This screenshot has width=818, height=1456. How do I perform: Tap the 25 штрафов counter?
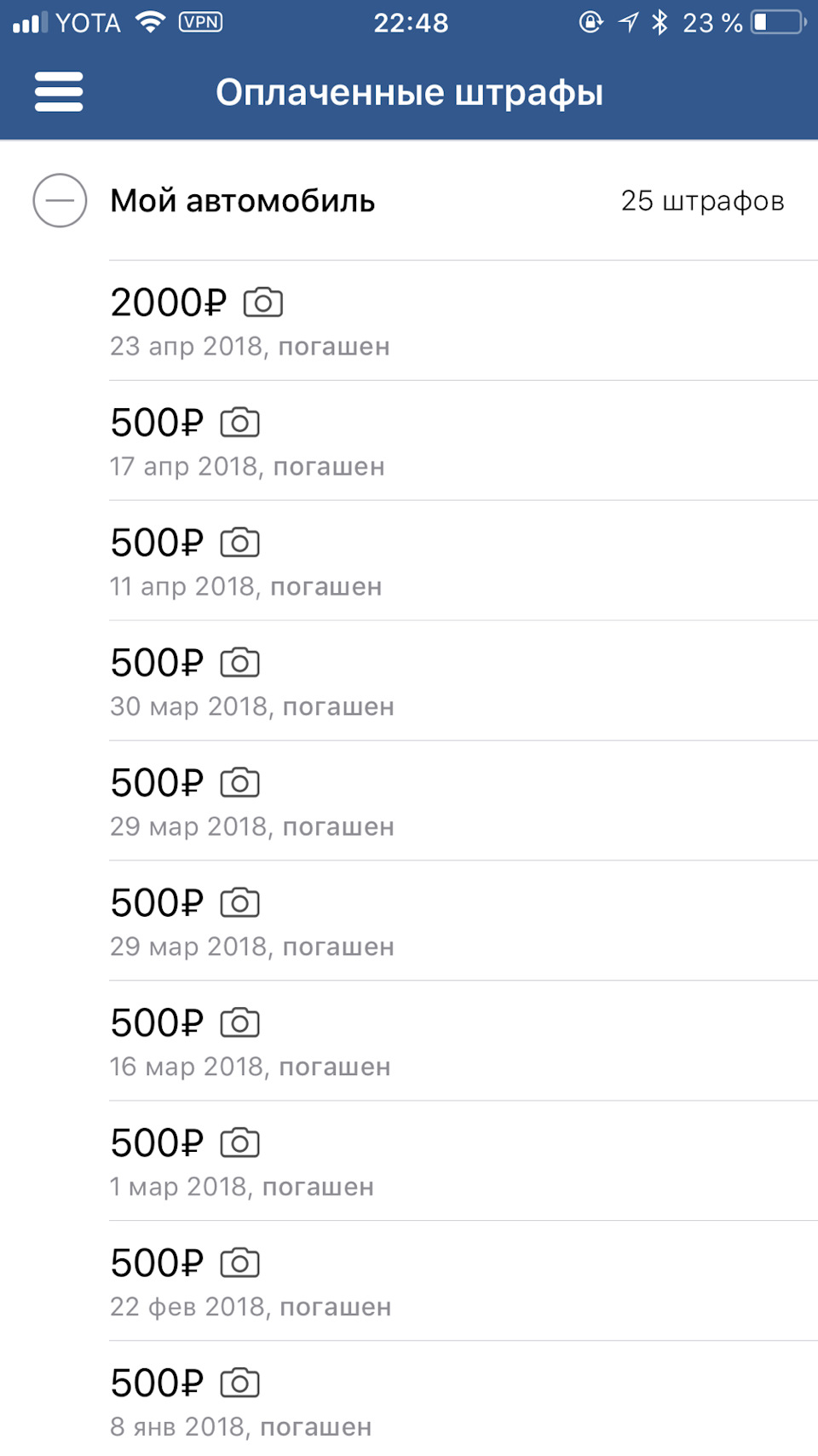702,201
